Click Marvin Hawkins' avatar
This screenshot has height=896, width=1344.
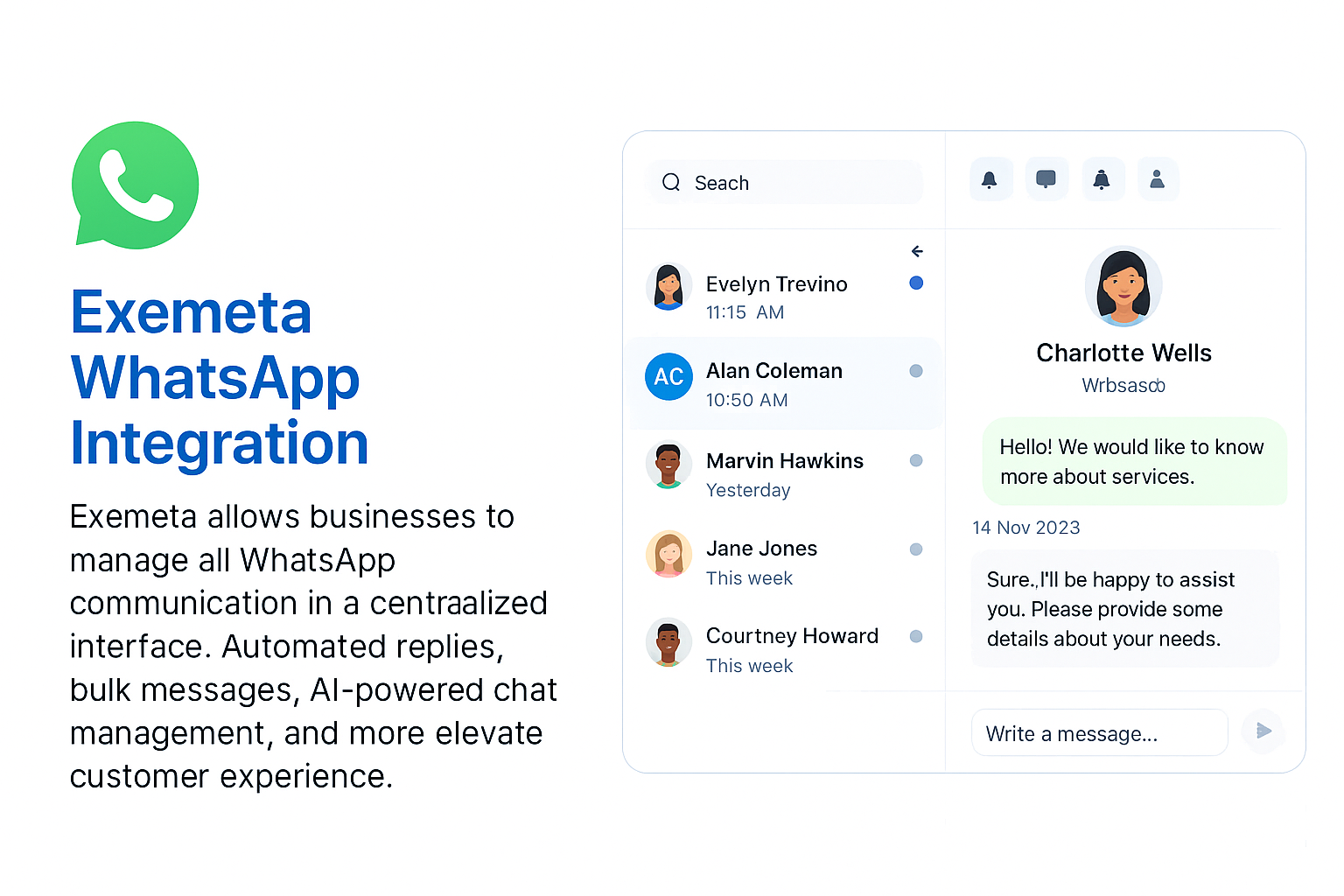pyautogui.click(x=668, y=465)
